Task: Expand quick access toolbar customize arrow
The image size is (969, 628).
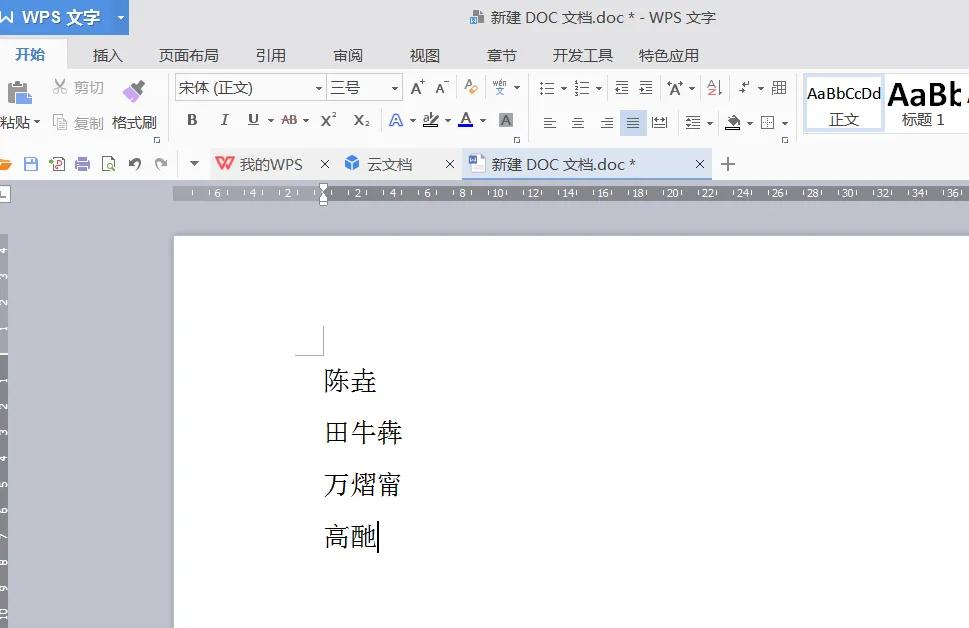Action: click(x=194, y=164)
